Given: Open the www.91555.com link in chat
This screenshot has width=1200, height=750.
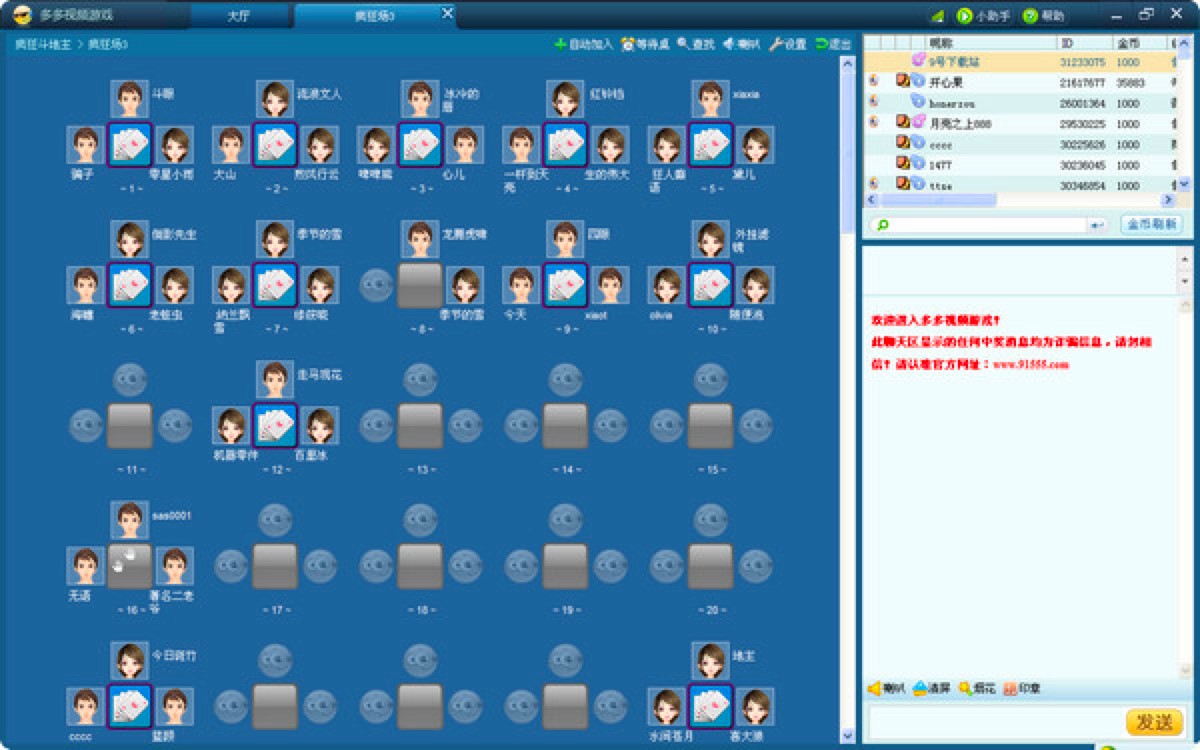Looking at the screenshot, I should click(x=1030, y=364).
